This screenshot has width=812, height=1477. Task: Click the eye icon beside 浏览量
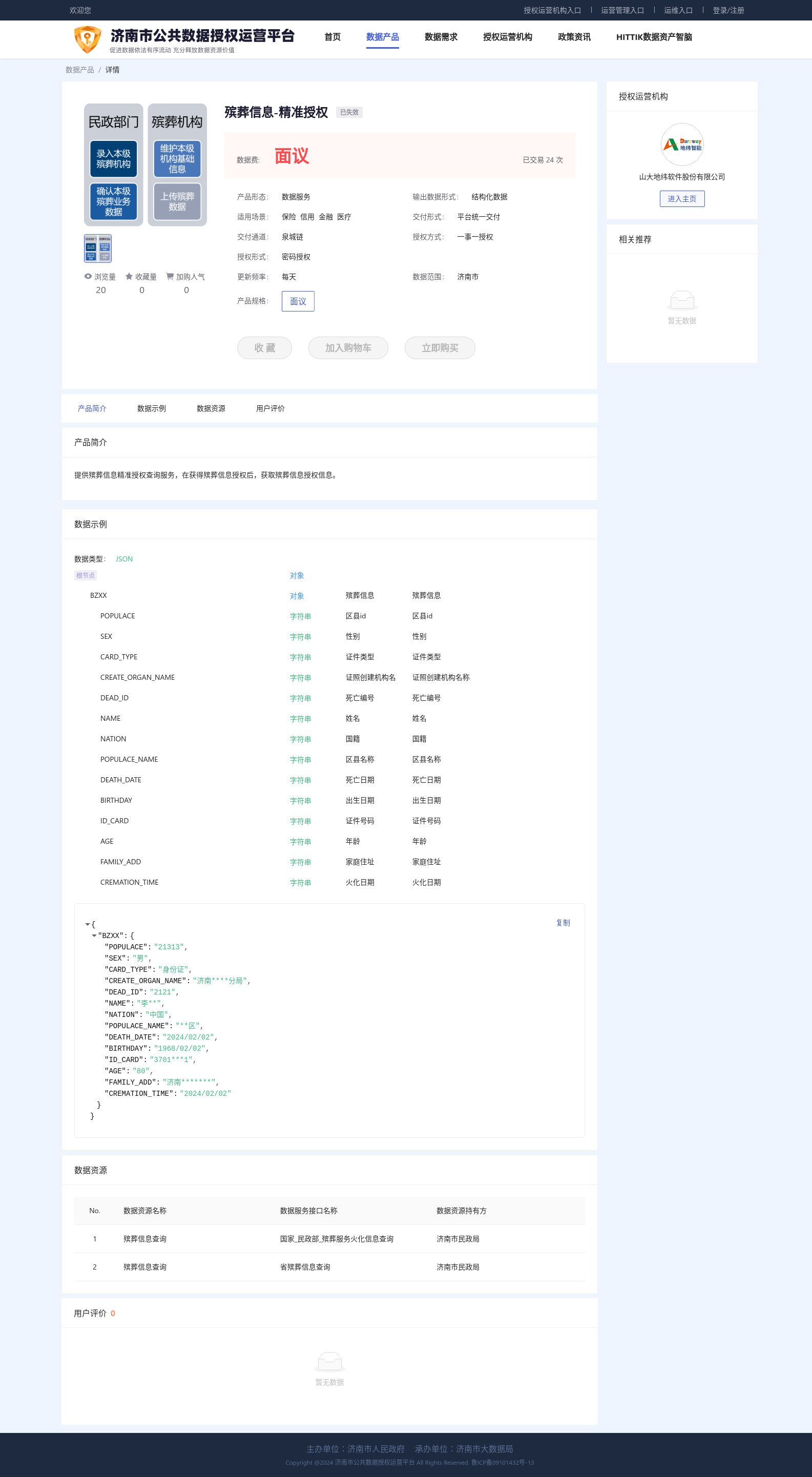(x=88, y=276)
